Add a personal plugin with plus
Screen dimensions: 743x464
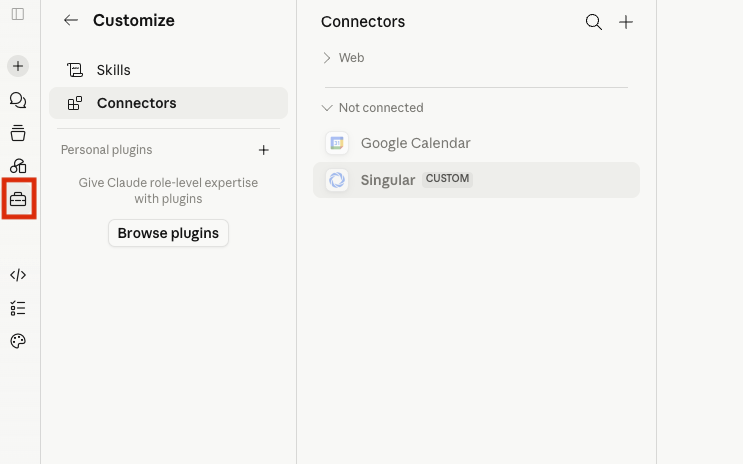(263, 150)
